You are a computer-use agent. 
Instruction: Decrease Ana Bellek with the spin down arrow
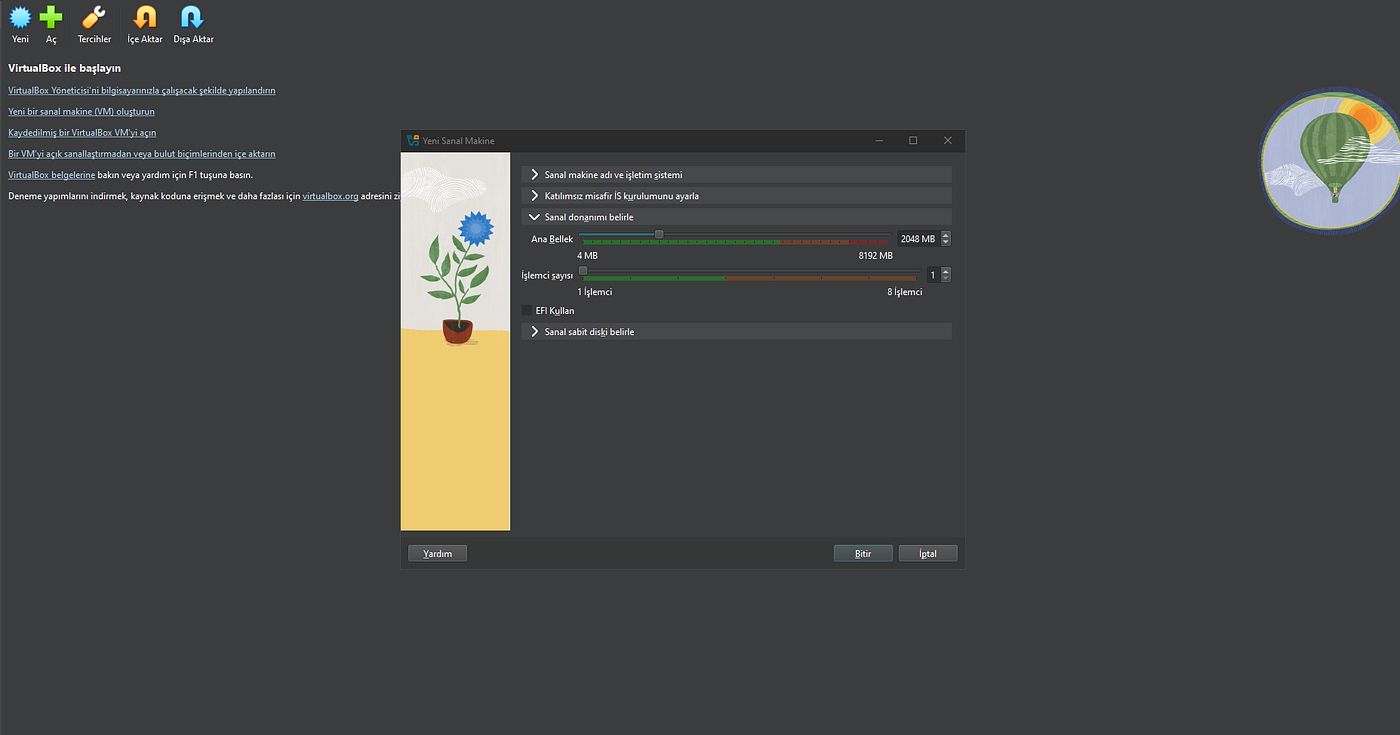click(946, 243)
